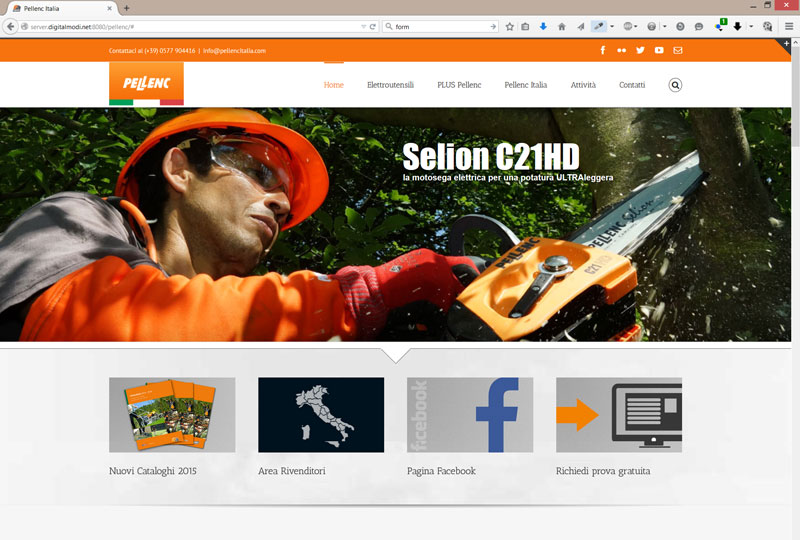Go to the browser home page icon
Screen dimensions: 800x540
[562, 27]
